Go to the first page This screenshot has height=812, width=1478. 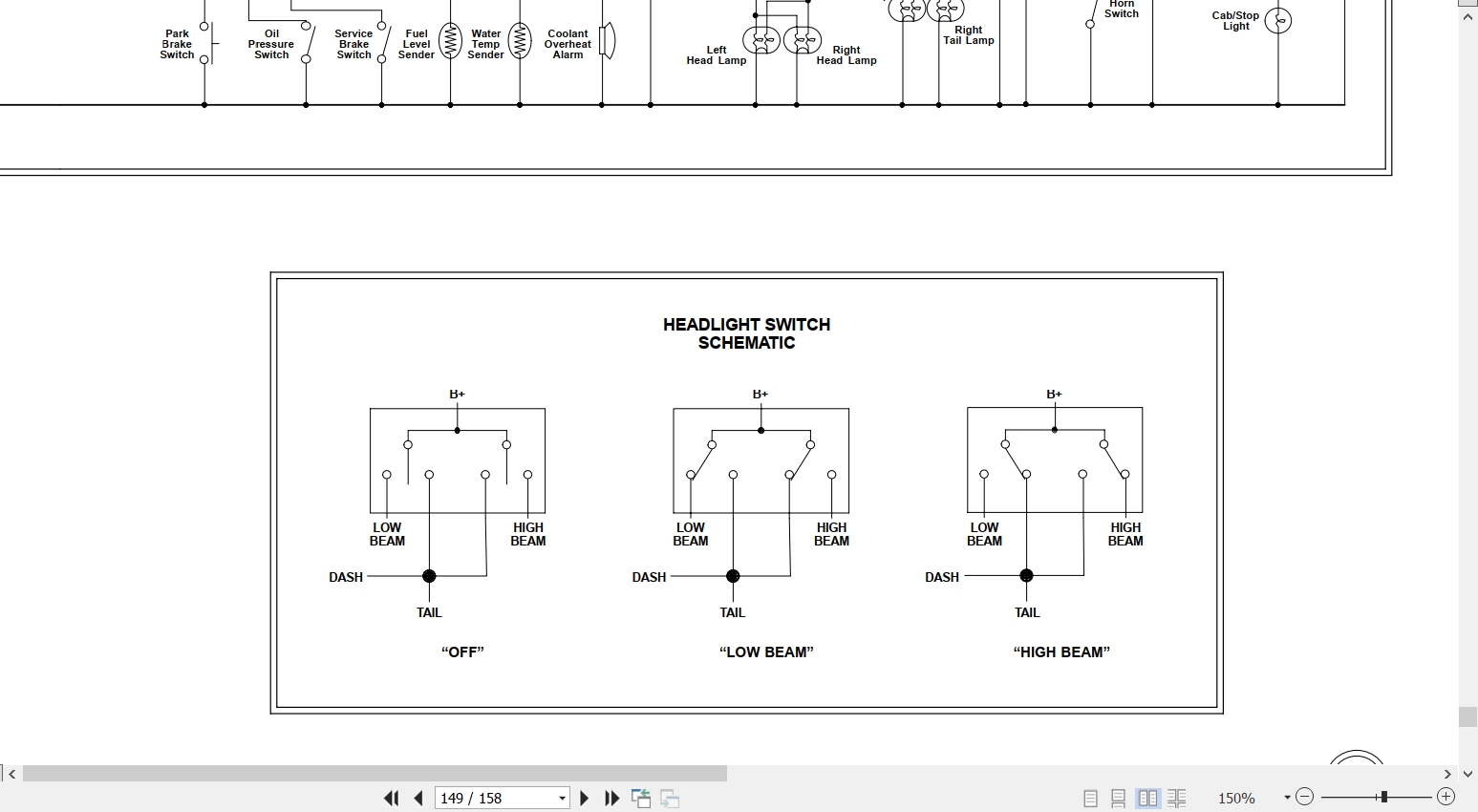tap(391, 798)
